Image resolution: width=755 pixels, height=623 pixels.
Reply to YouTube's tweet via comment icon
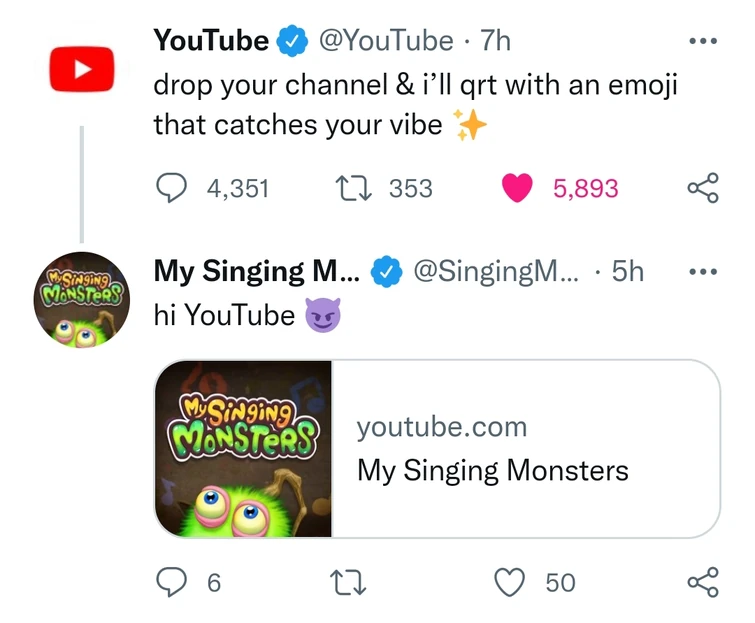click(172, 188)
